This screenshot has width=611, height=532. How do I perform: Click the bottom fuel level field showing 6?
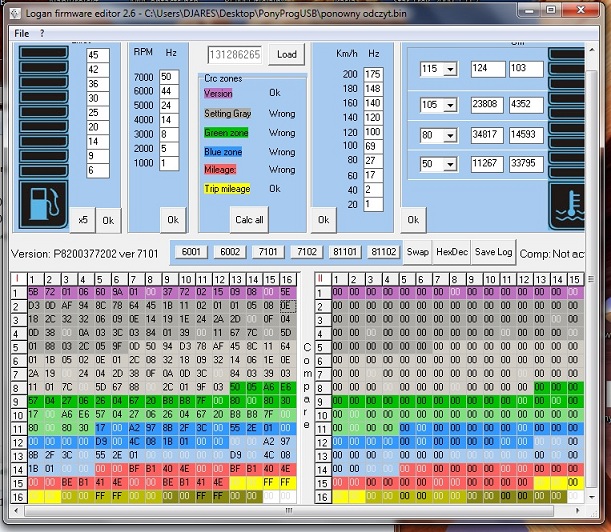click(x=98, y=170)
